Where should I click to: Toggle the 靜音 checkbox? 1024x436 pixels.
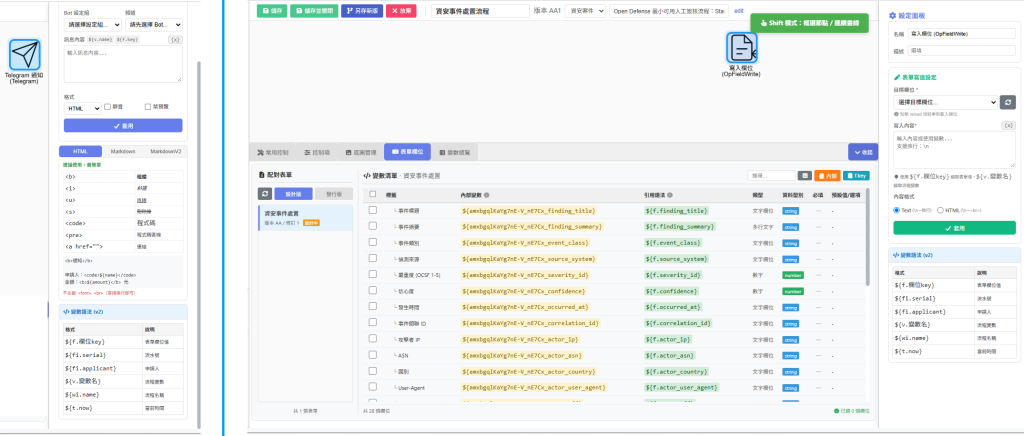coord(107,107)
